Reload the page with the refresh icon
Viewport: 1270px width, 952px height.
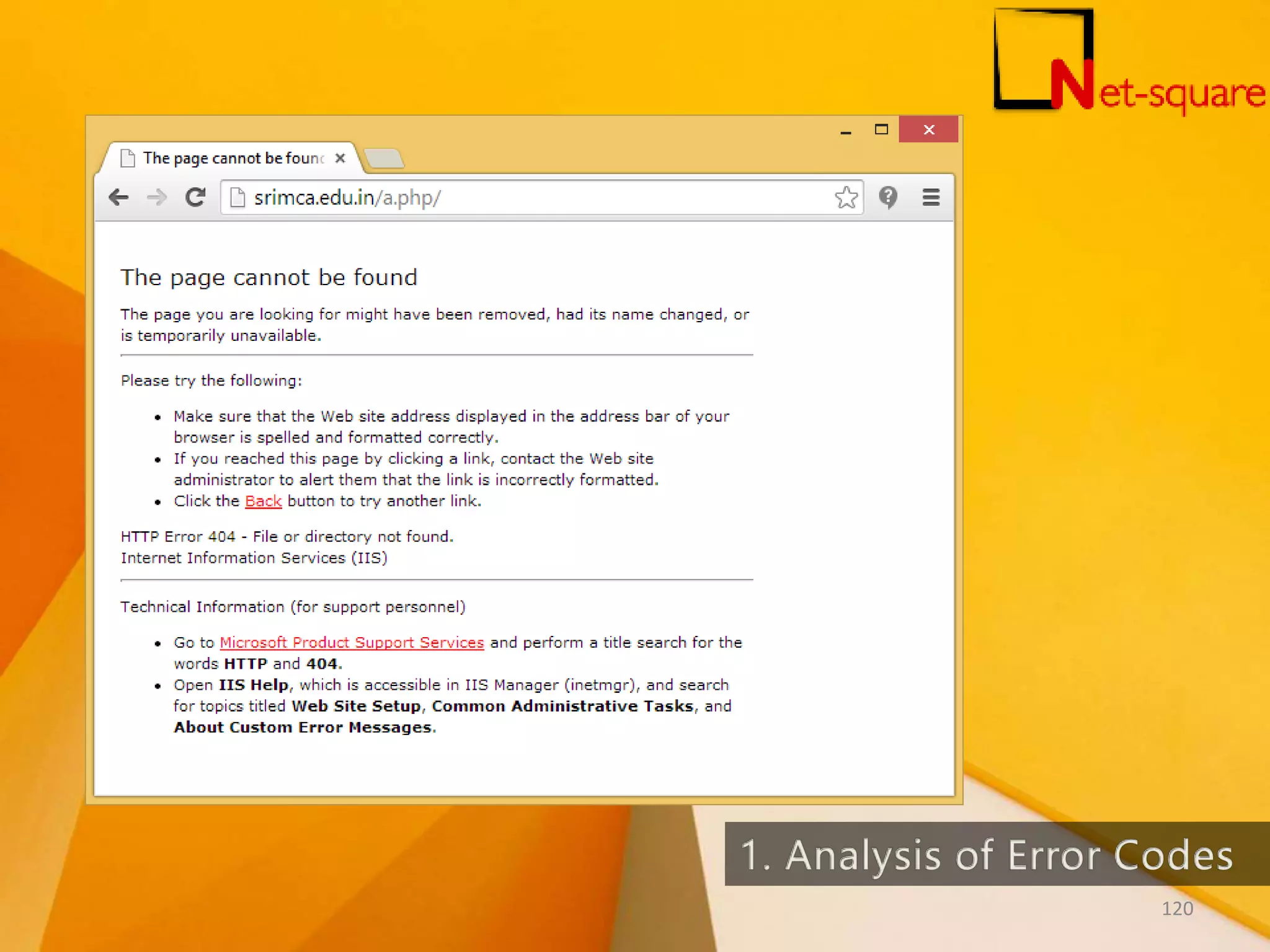click(195, 198)
